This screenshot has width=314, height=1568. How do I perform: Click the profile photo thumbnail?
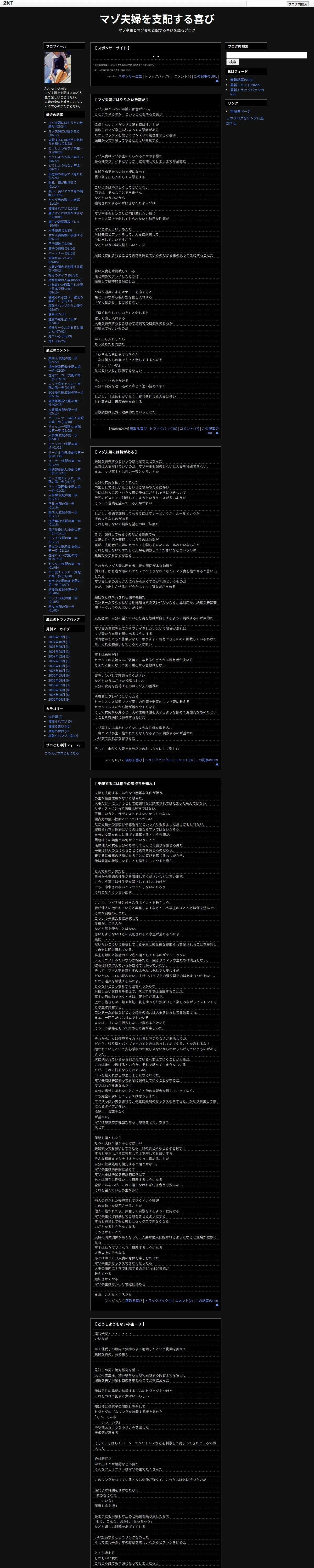tap(57, 68)
